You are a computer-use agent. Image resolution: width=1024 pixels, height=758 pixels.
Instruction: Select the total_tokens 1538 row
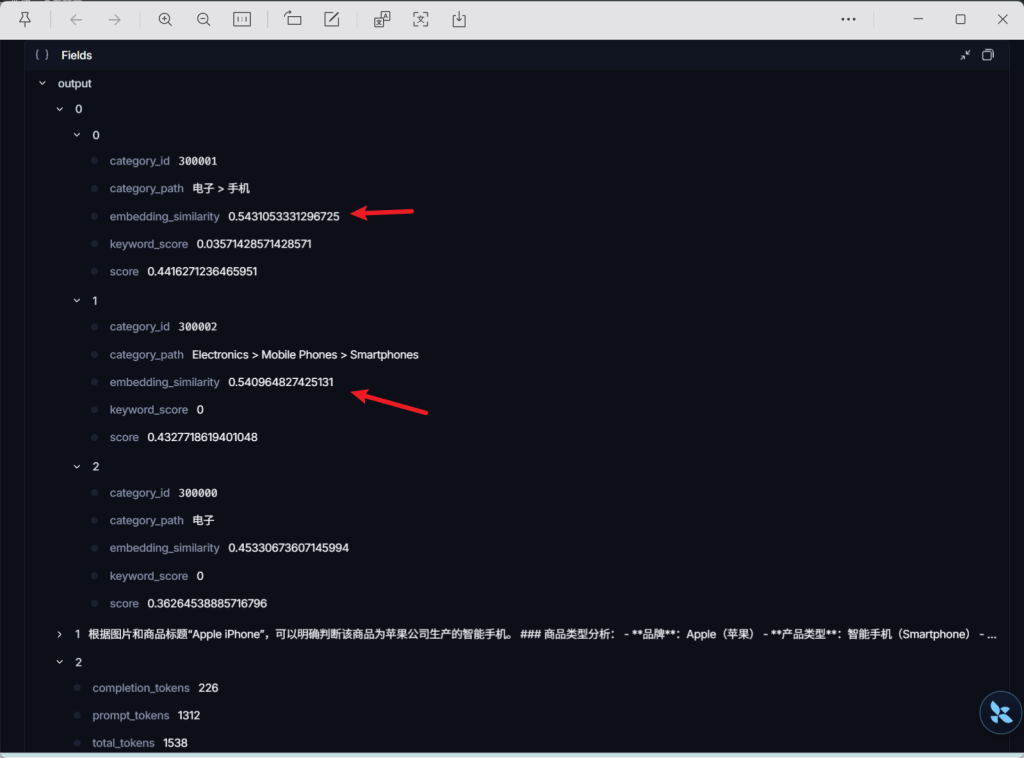coord(140,743)
